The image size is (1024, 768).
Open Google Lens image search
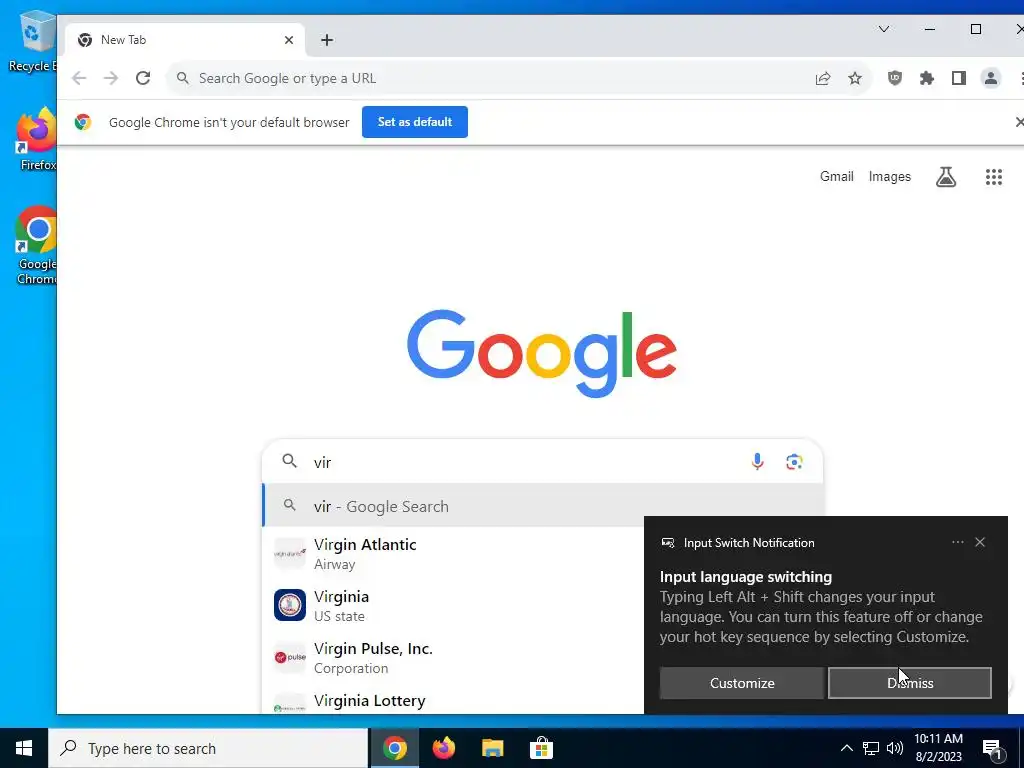click(794, 462)
